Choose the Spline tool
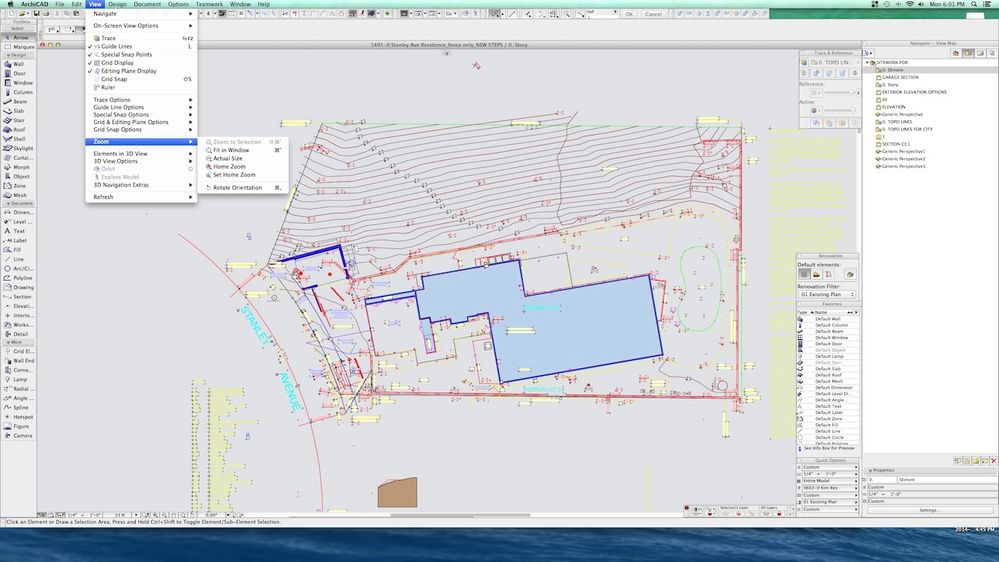Image resolution: width=999 pixels, height=562 pixels. 20,407
